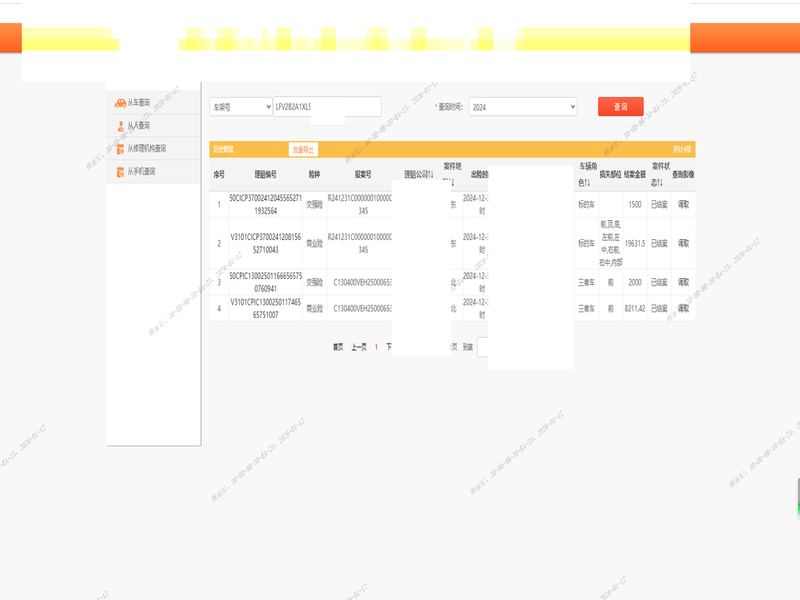Click 调取 on the 19631.5 amount row
The height and width of the screenshot is (600, 800).
684,243
